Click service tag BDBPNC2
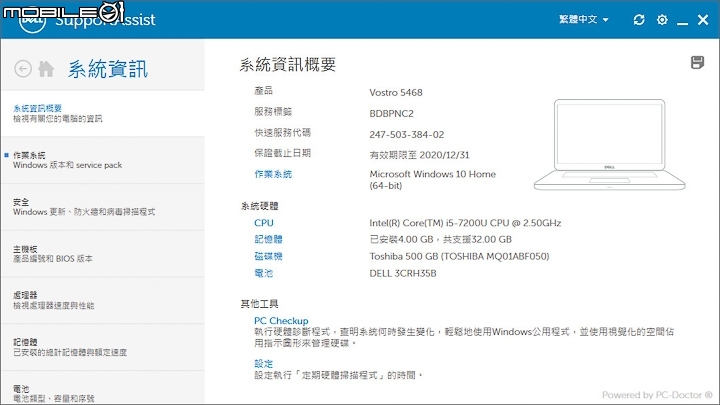This screenshot has width=720, height=405. (x=392, y=113)
